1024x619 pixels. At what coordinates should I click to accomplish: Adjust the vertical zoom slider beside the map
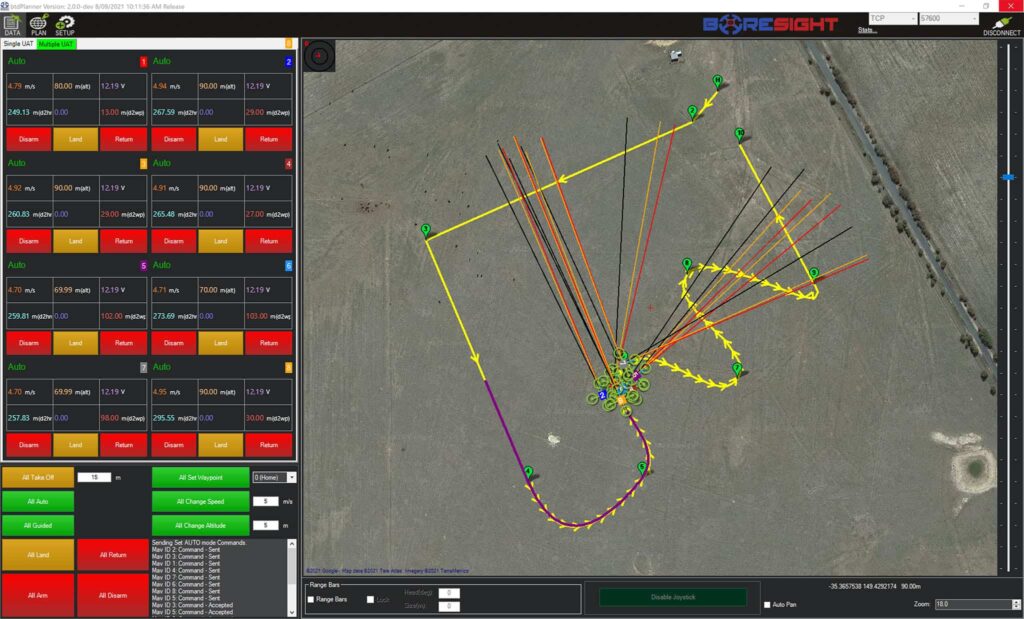1008,178
